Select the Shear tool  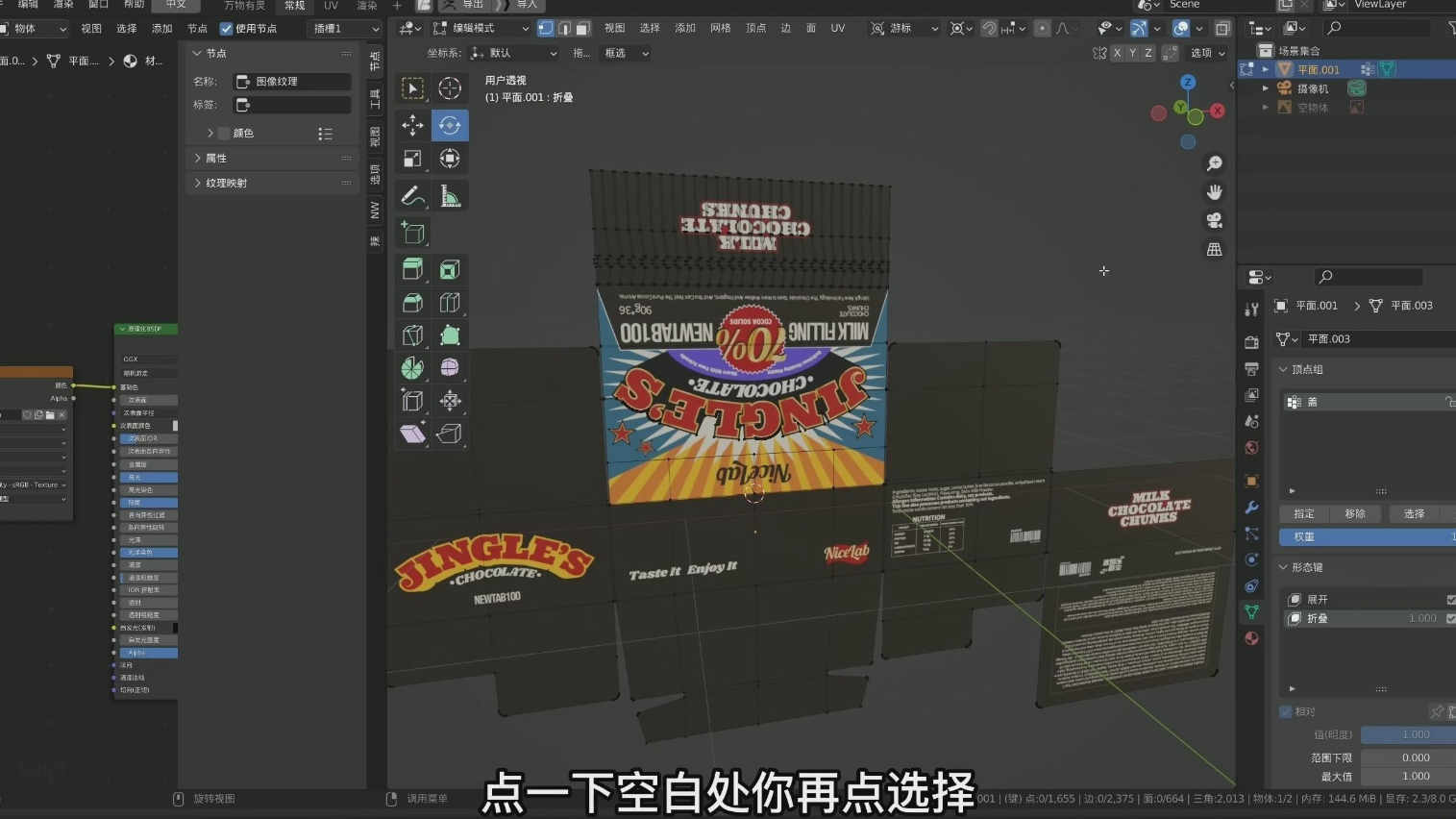pos(412,434)
